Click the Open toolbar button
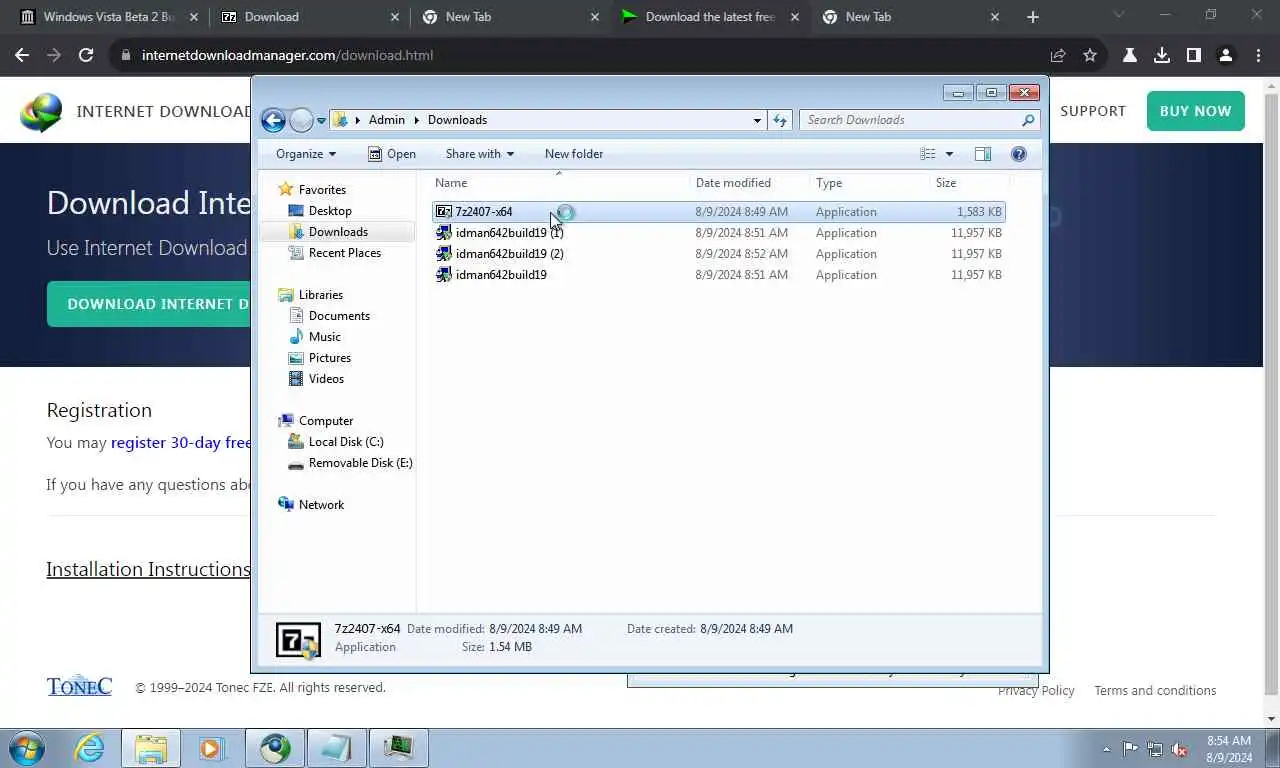The height and width of the screenshot is (768, 1280). pos(391,154)
